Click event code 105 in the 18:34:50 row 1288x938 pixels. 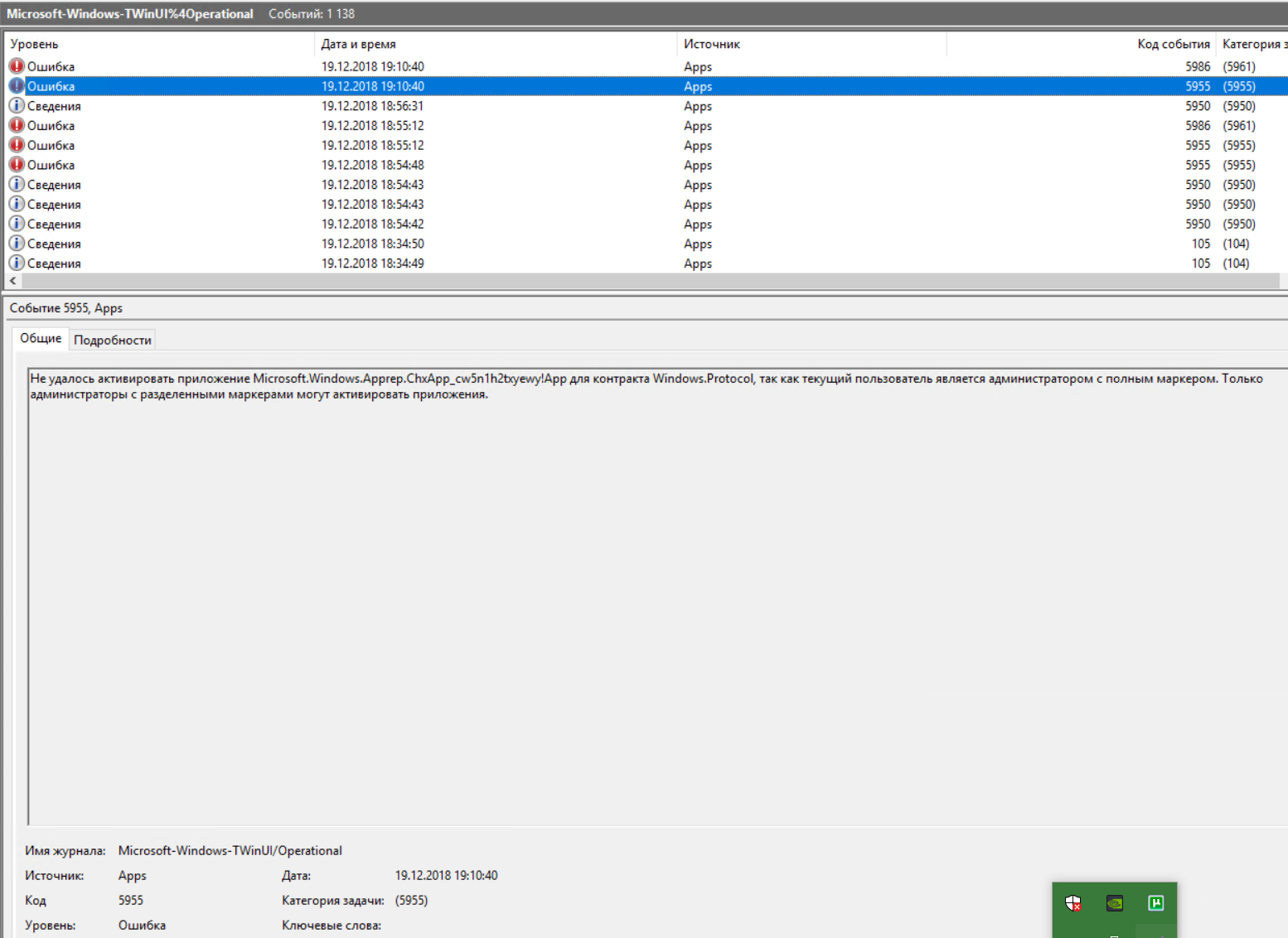pyautogui.click(x=1201, y=244)
